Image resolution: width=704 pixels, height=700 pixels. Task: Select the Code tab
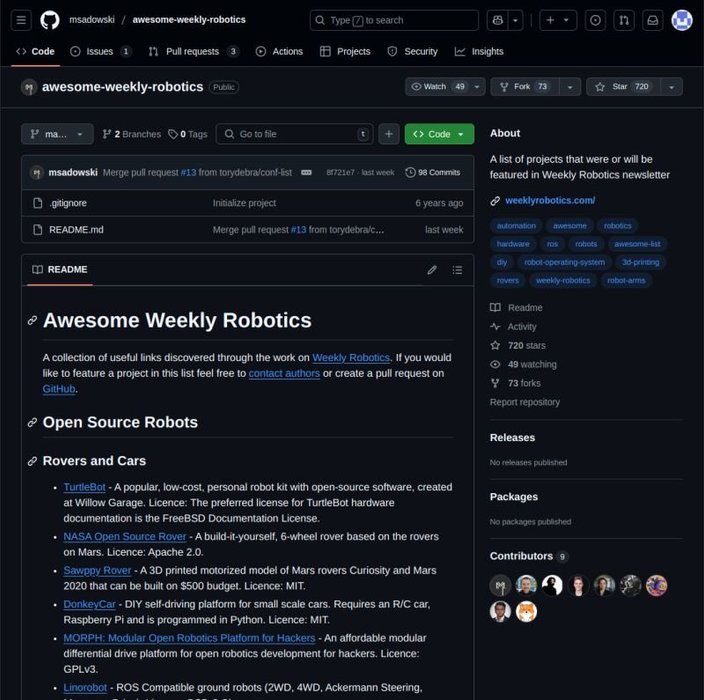35,52
